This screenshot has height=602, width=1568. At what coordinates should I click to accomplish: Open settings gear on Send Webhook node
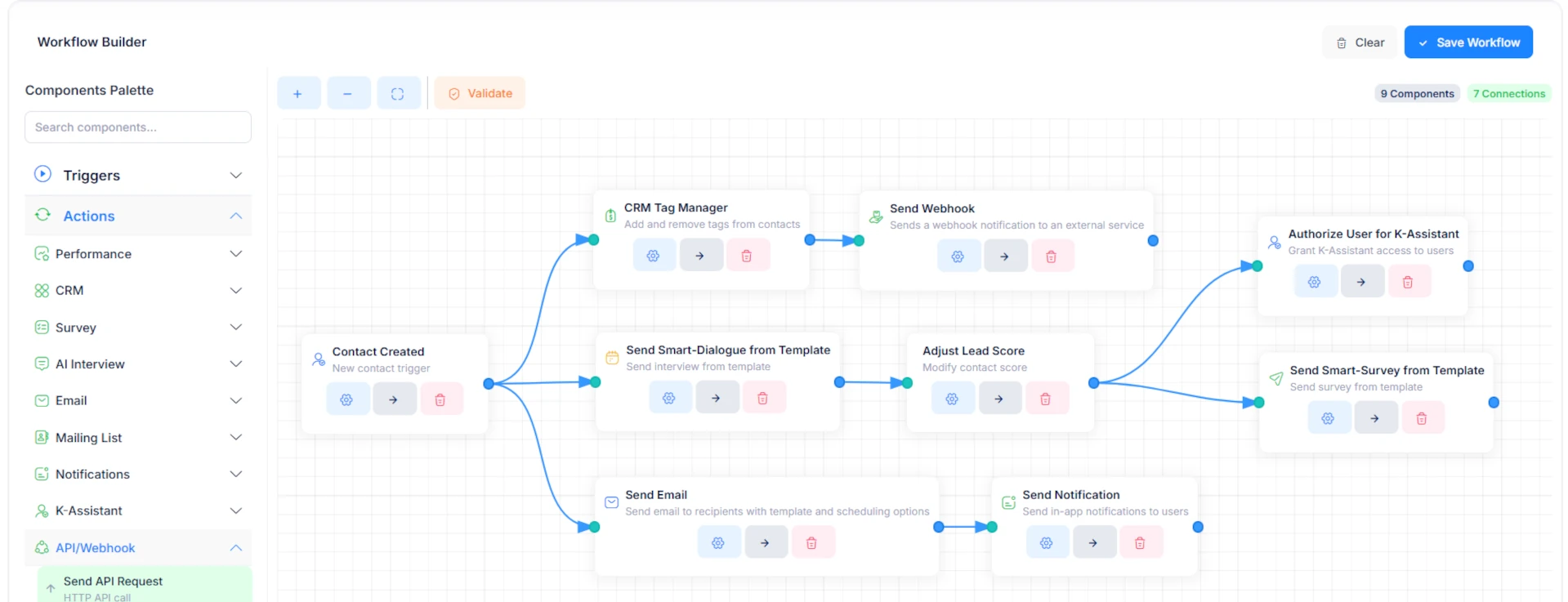click(958, 256)
